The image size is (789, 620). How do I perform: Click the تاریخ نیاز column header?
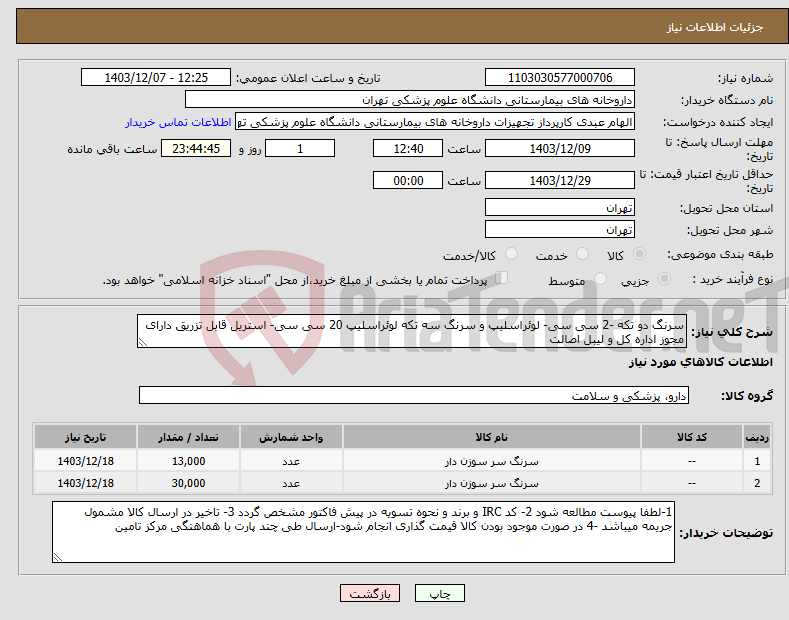coord(86,437)
